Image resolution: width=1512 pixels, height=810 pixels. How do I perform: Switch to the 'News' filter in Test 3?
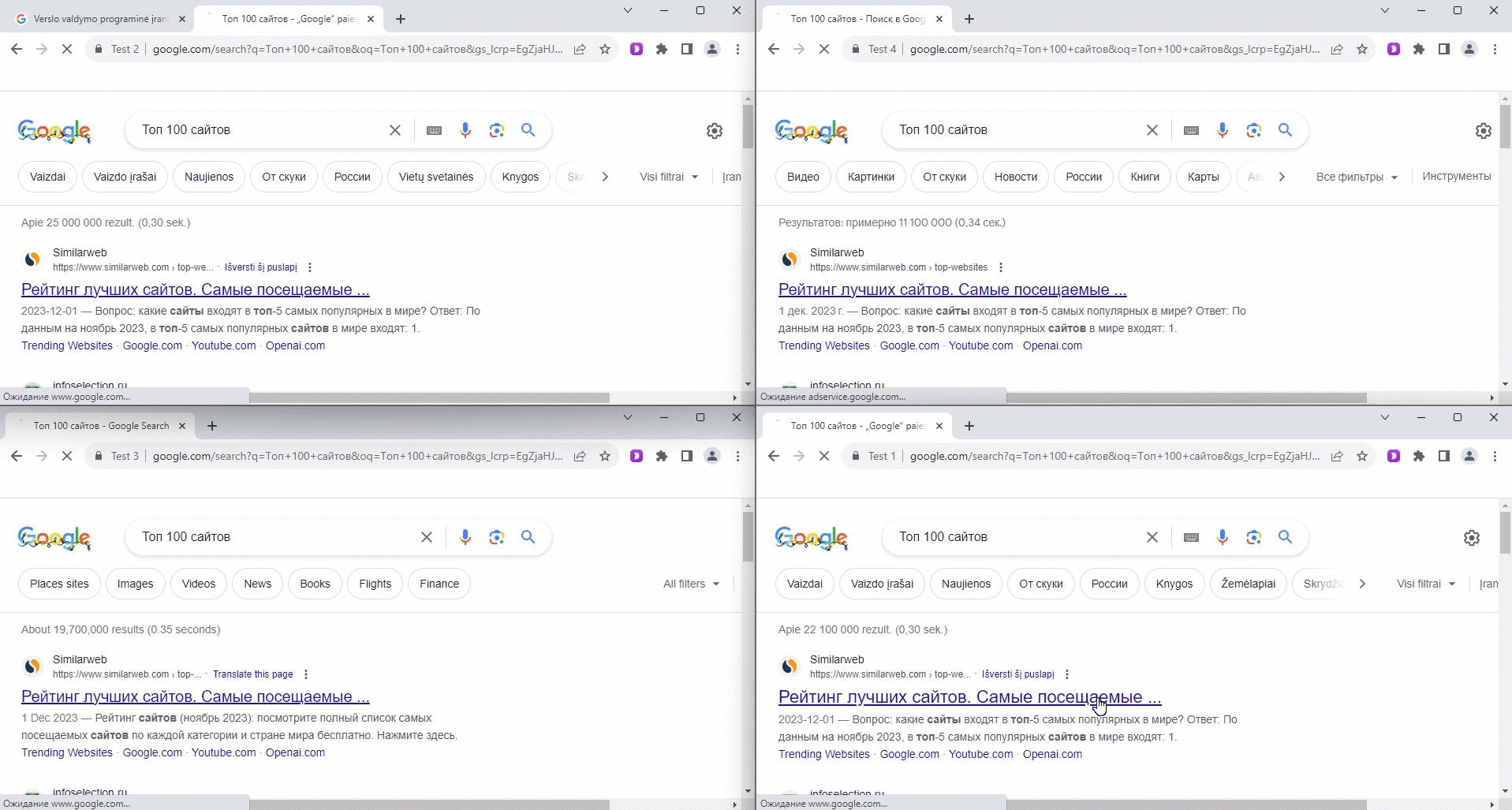[256, 584]
